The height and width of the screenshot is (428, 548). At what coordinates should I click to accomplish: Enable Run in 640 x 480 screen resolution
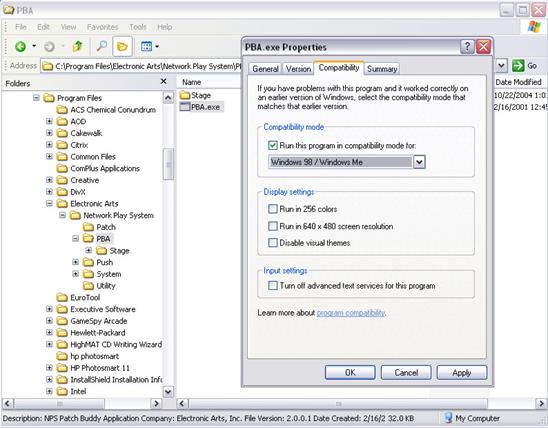[273, 226]
